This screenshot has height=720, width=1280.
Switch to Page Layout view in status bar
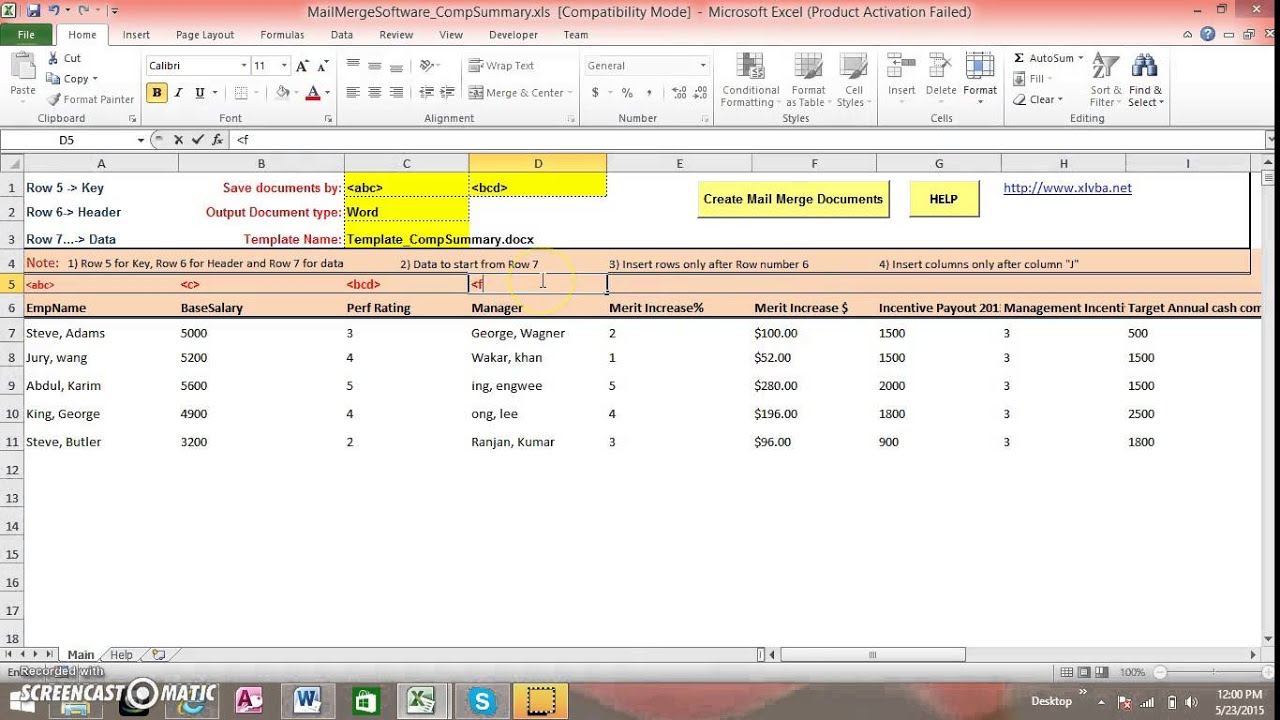1084,673
